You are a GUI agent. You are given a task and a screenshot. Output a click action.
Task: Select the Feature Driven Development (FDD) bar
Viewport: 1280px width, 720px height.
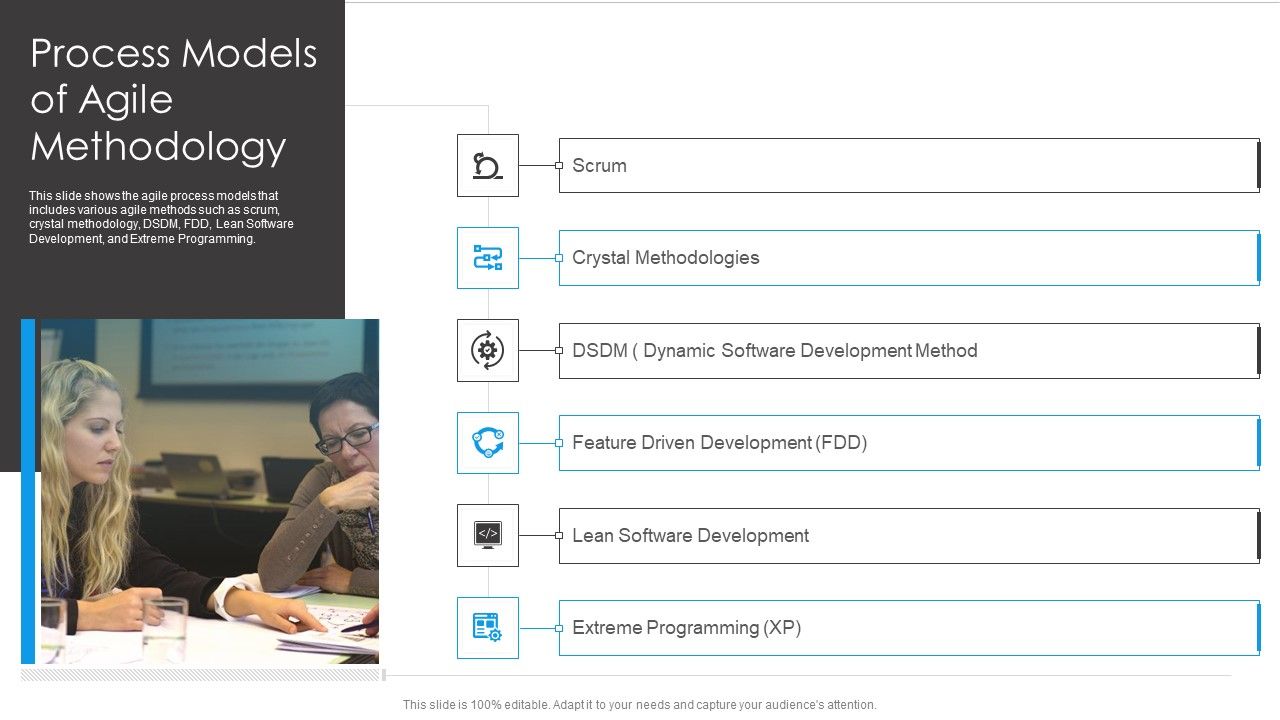coord(908,442)
